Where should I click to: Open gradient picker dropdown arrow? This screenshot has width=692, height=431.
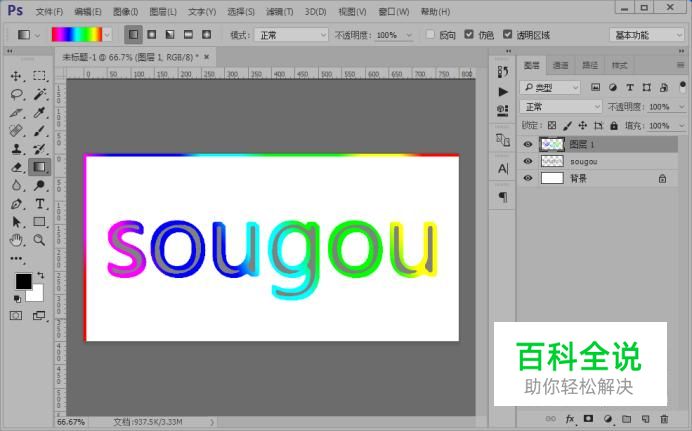coord(107,35)
